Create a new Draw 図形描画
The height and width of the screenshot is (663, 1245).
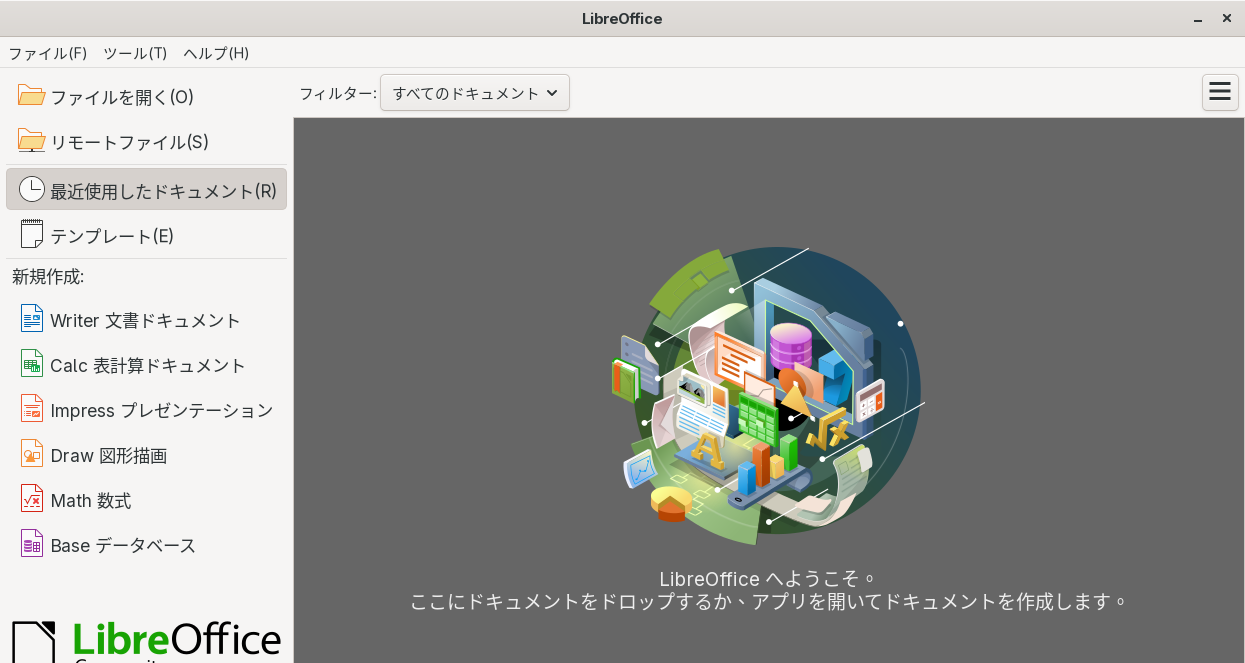[x=146, y=455]
